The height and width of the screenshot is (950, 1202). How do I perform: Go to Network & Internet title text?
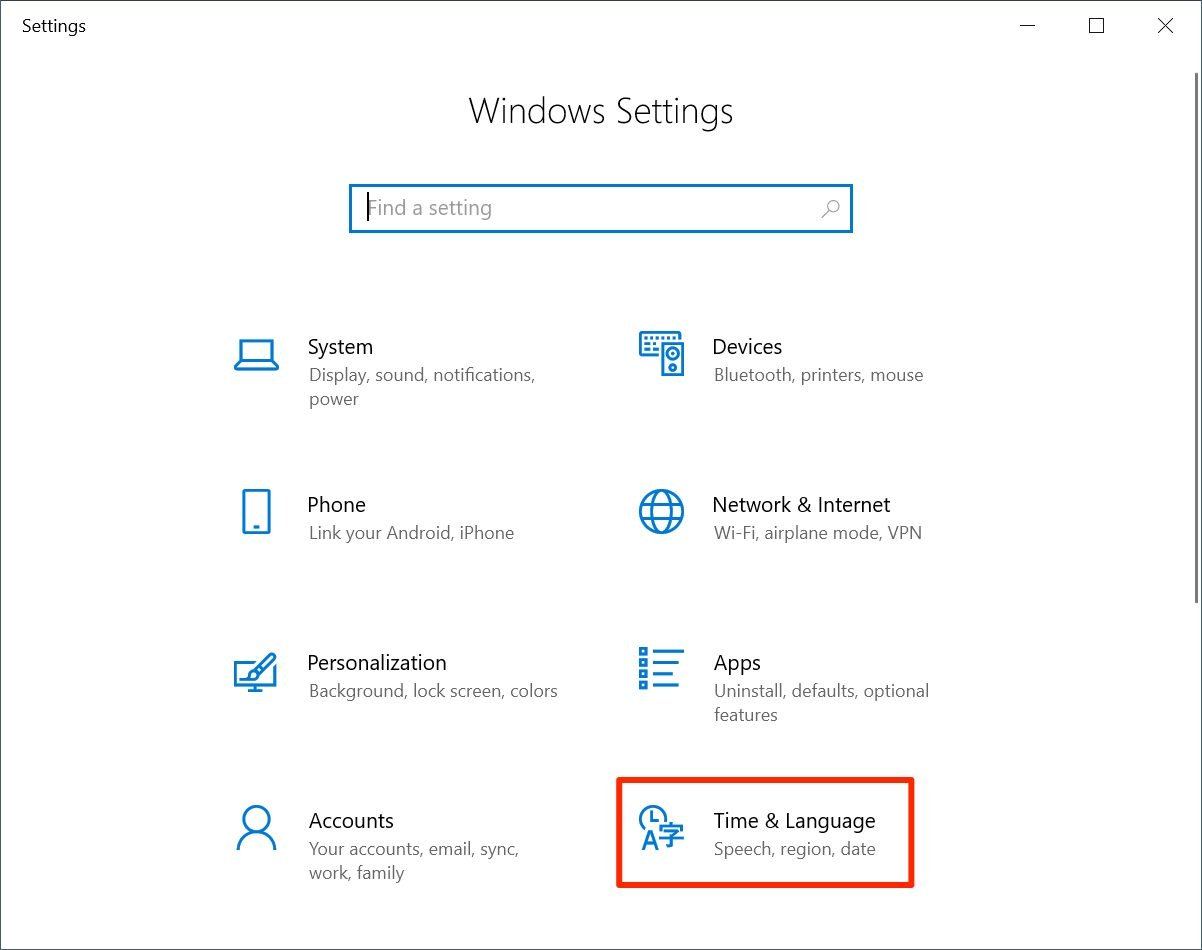pyautogui.click(x=801, y=505)
